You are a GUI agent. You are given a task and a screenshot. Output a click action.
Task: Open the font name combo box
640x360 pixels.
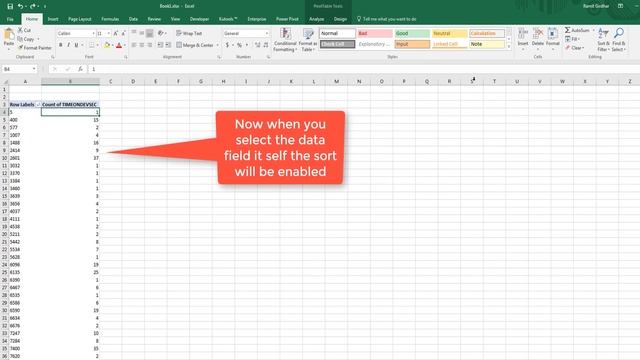click(76, 33)
